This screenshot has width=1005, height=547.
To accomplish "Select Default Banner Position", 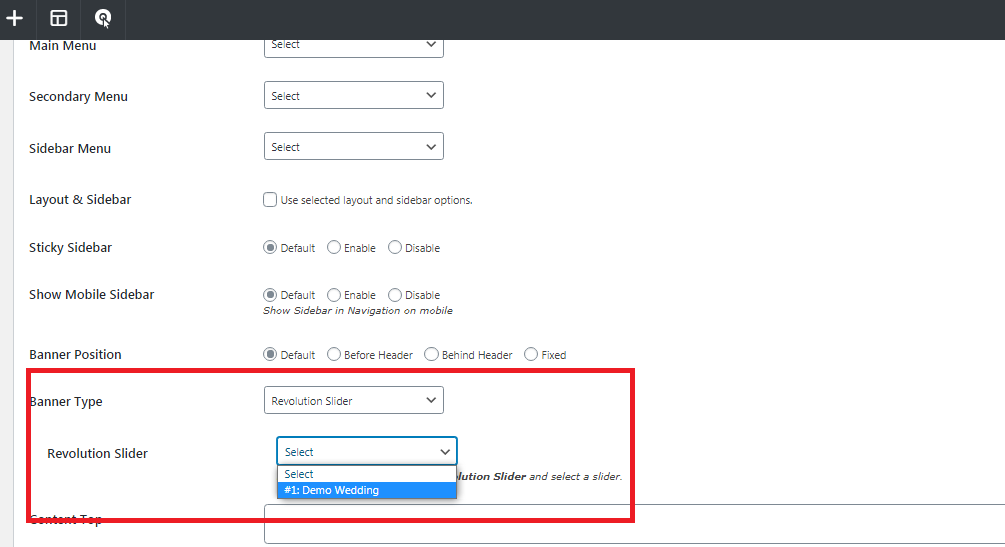I will (270, 355).
